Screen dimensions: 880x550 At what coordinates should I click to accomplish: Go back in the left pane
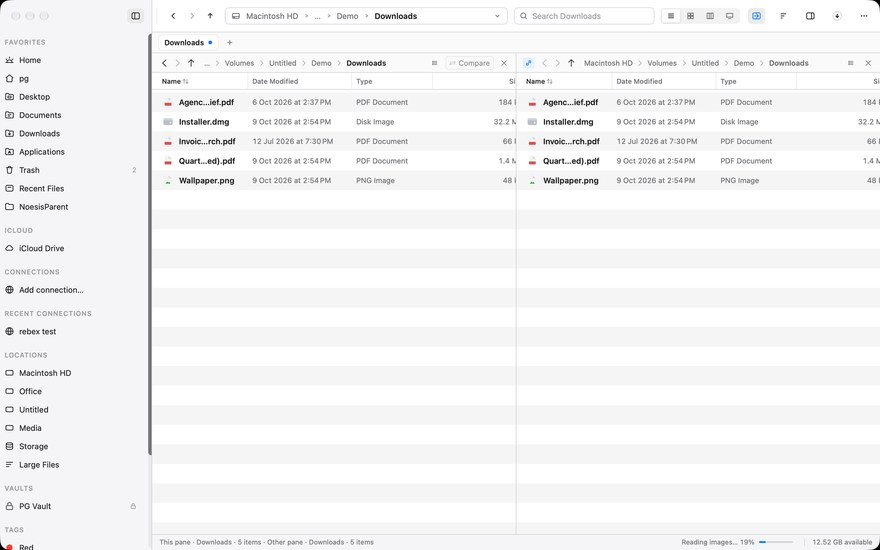pyautogui.click(x=164, y=63)
